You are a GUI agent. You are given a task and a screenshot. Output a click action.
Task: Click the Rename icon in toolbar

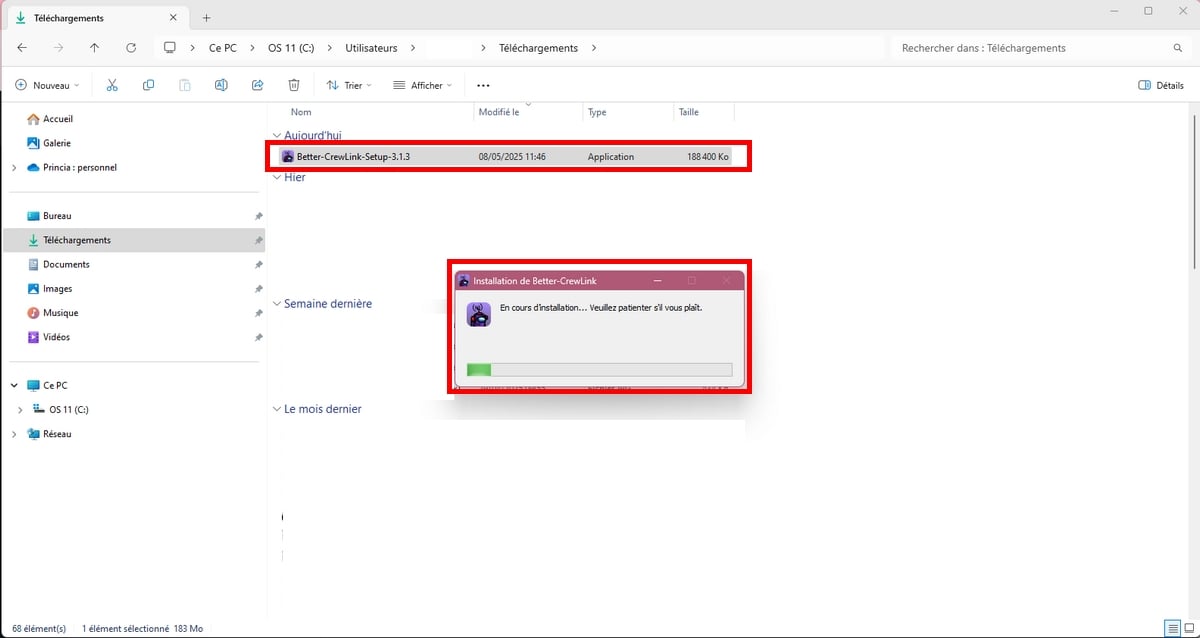(221, 85)
